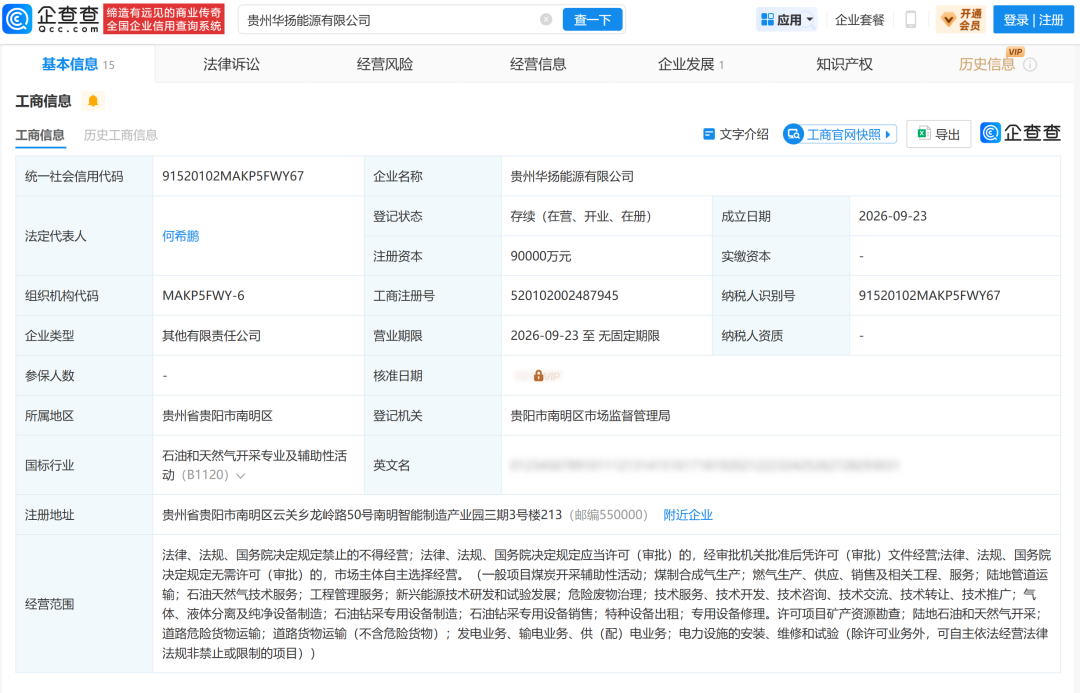Click the Qcc.com logo
Image resolution: width=1080 pixels, height=693 pixels.
(x=51, y=19)
